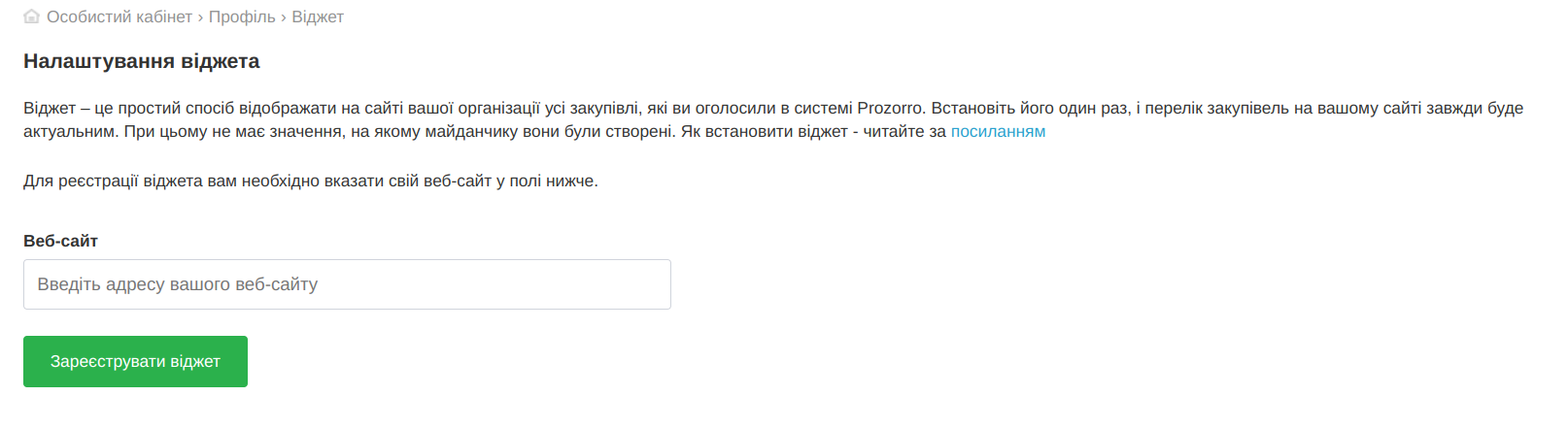Open the Профіль breadcrumb link
Image resolution: width=1568 pixels, height=429 pixels.
coord(242,16)
